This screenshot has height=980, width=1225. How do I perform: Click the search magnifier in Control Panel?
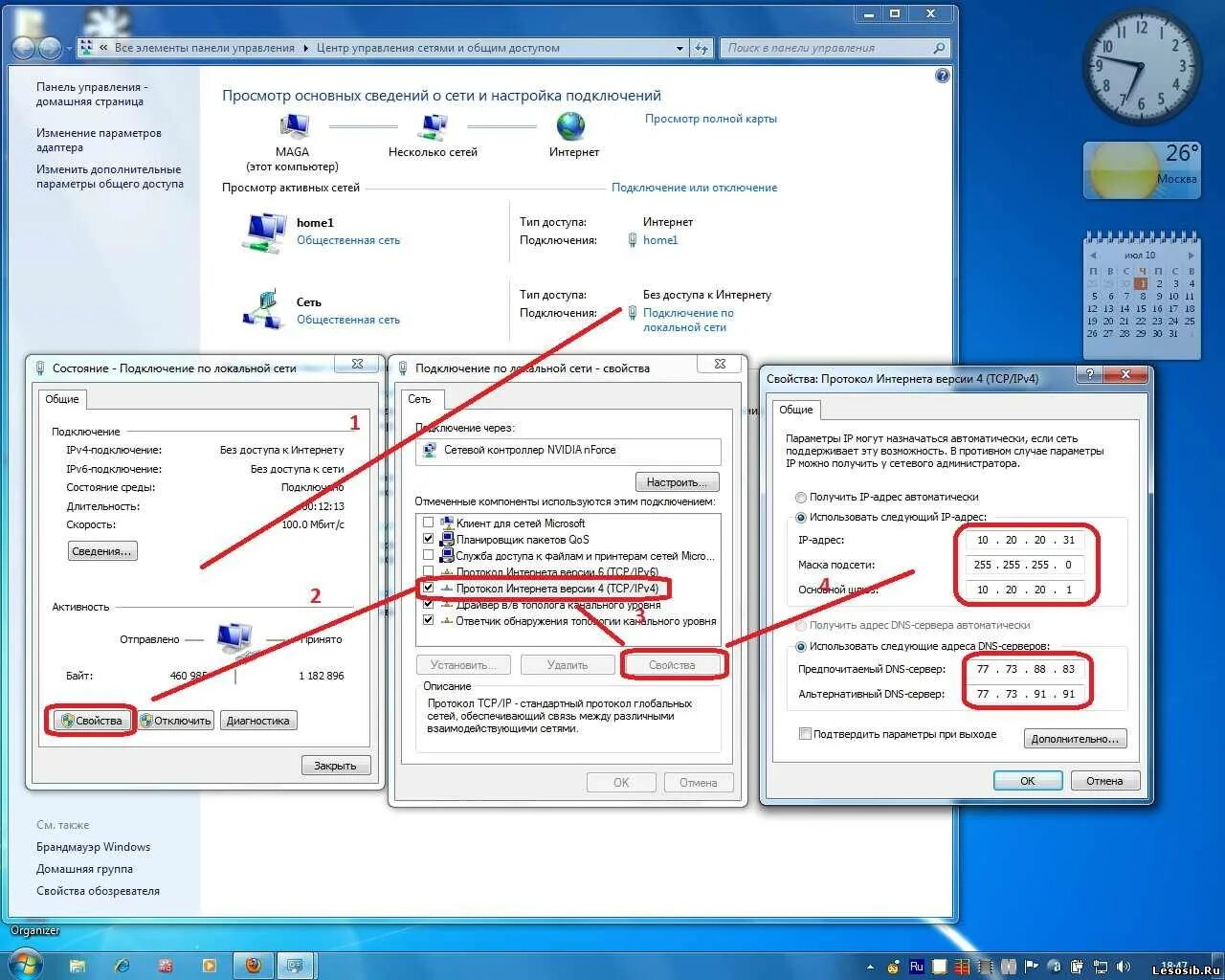(939, 48)
